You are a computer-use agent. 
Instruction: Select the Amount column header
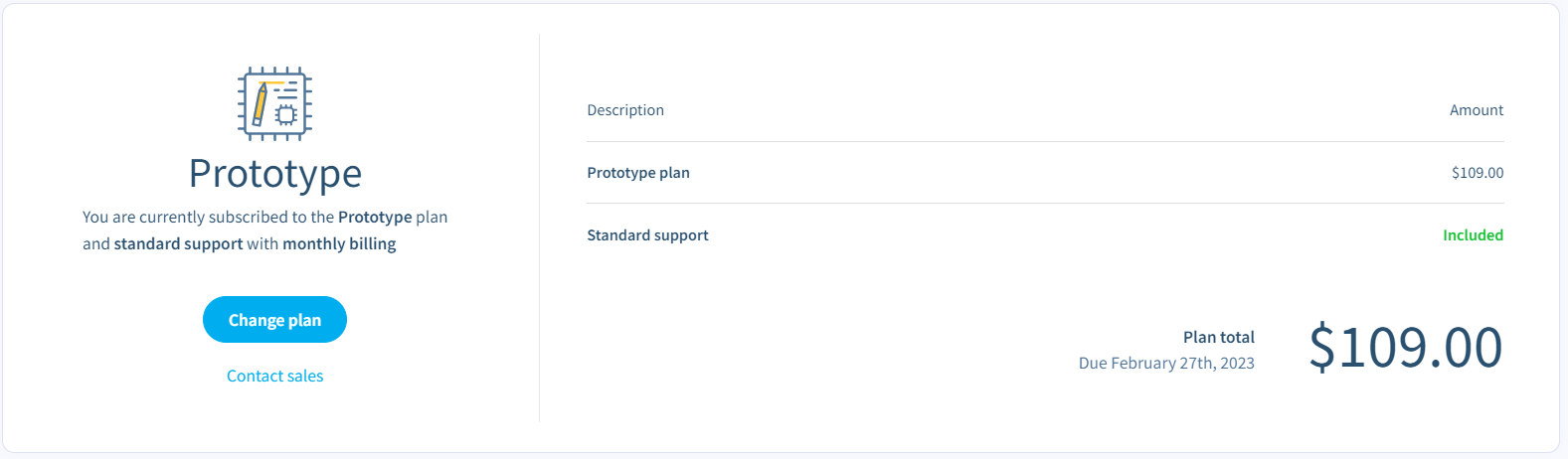[1476, 110]
